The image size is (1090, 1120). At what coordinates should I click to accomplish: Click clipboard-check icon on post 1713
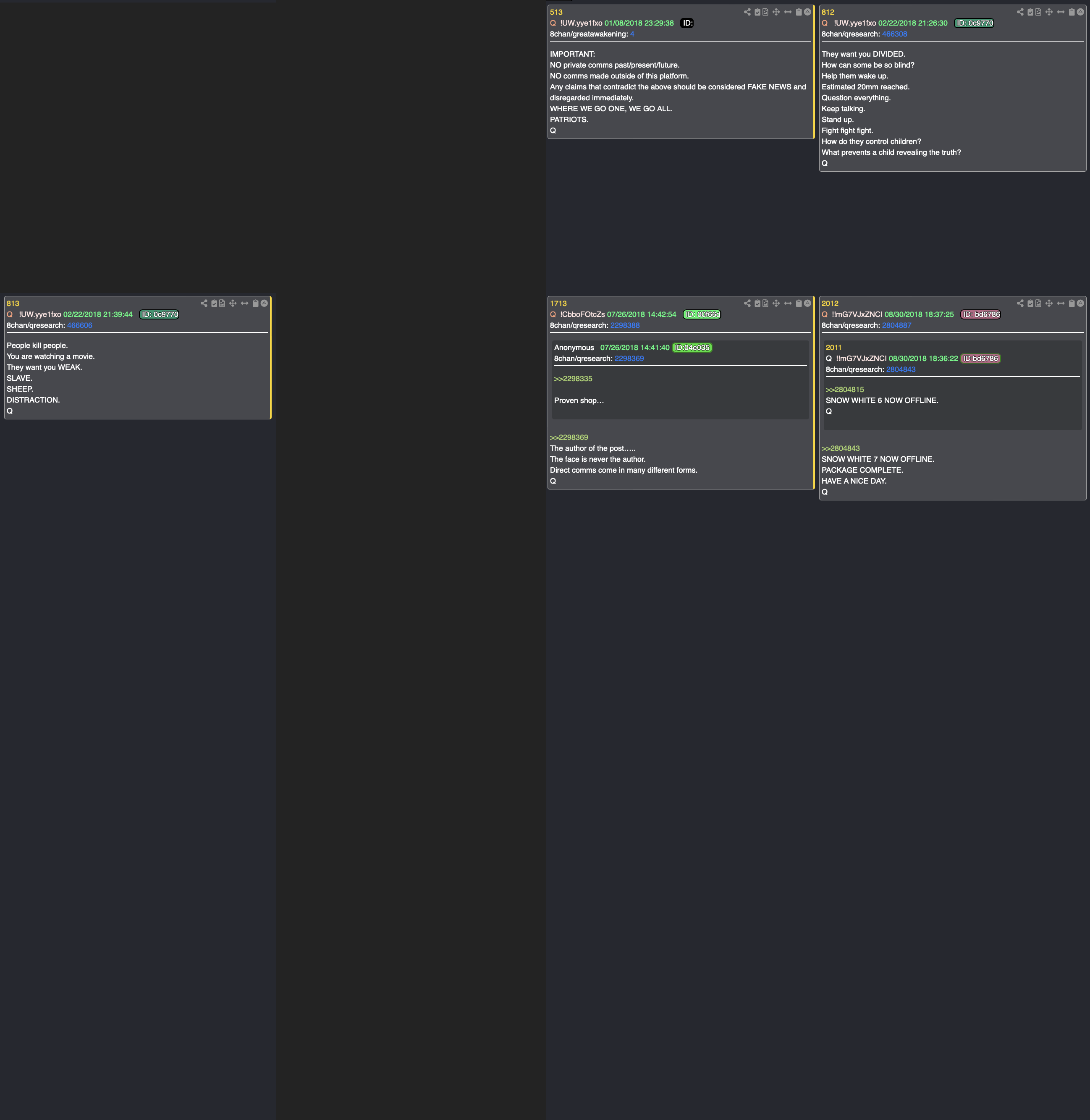[x=757, y=304]
